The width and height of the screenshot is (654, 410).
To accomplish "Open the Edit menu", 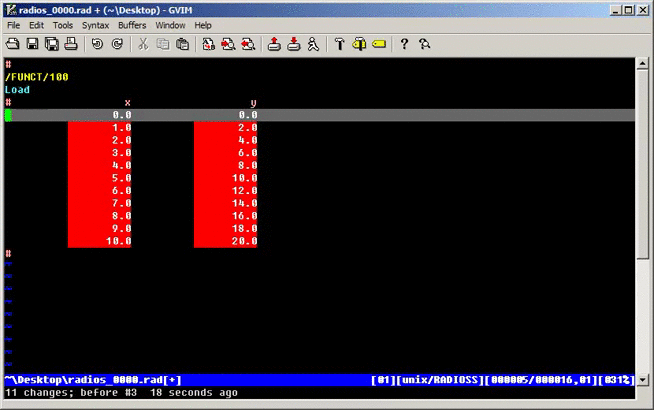I will [x=36, y=25].
